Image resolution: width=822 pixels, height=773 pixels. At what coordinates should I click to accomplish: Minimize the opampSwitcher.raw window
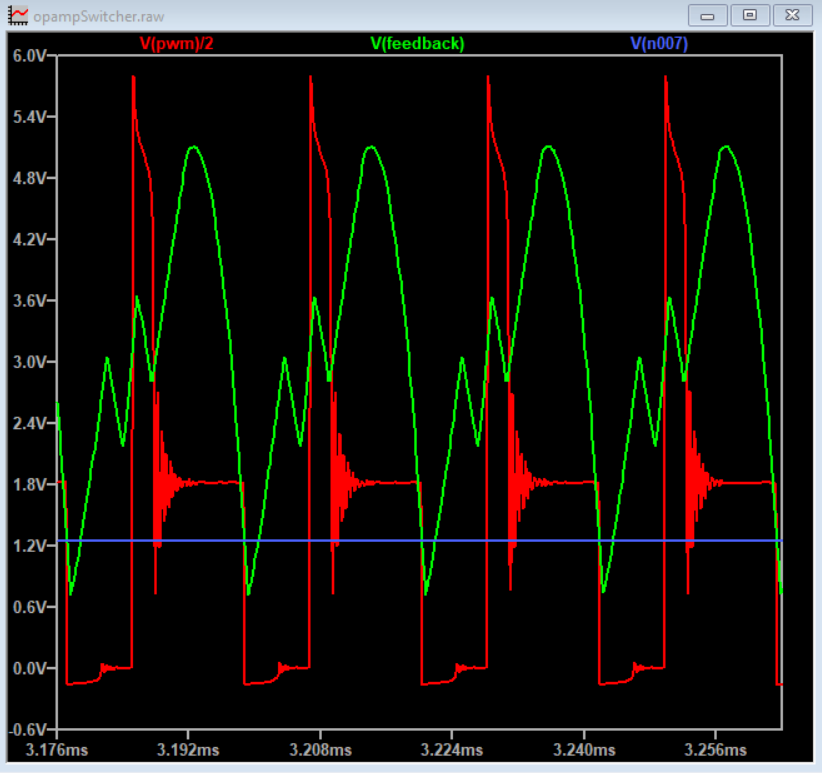[707, 16]
